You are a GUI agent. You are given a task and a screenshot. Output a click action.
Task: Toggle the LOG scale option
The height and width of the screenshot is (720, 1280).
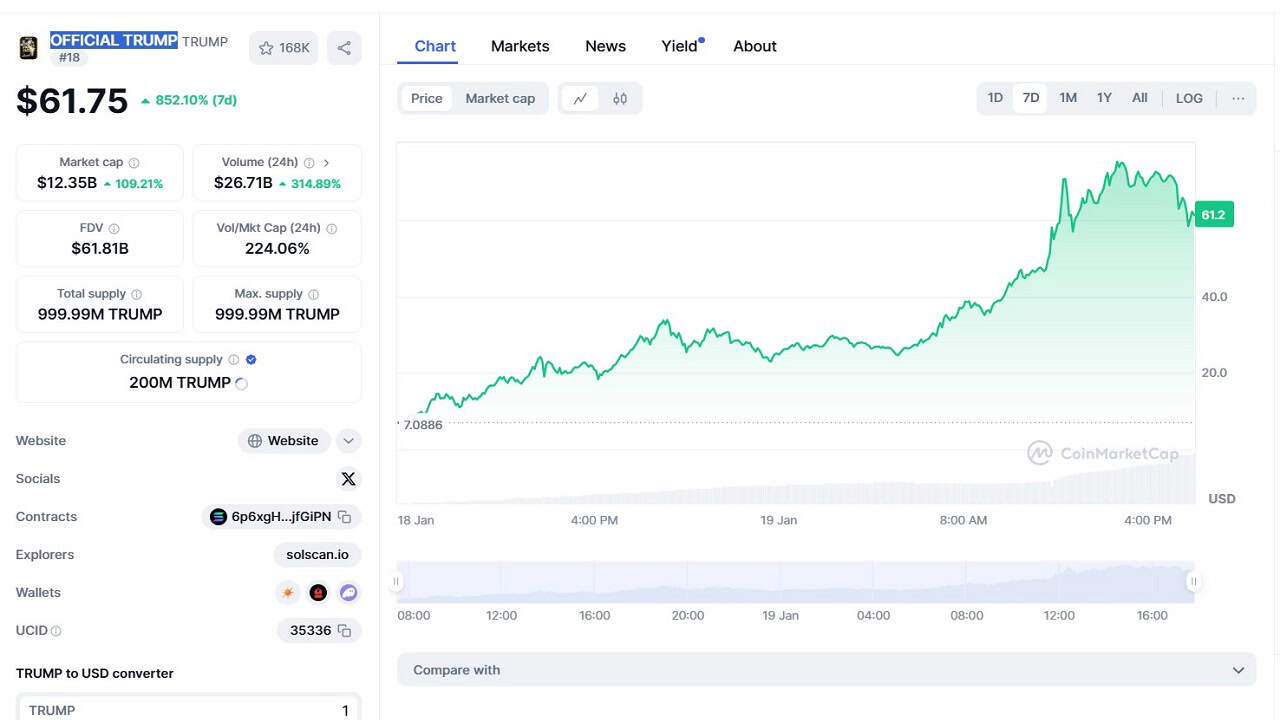1189,98
